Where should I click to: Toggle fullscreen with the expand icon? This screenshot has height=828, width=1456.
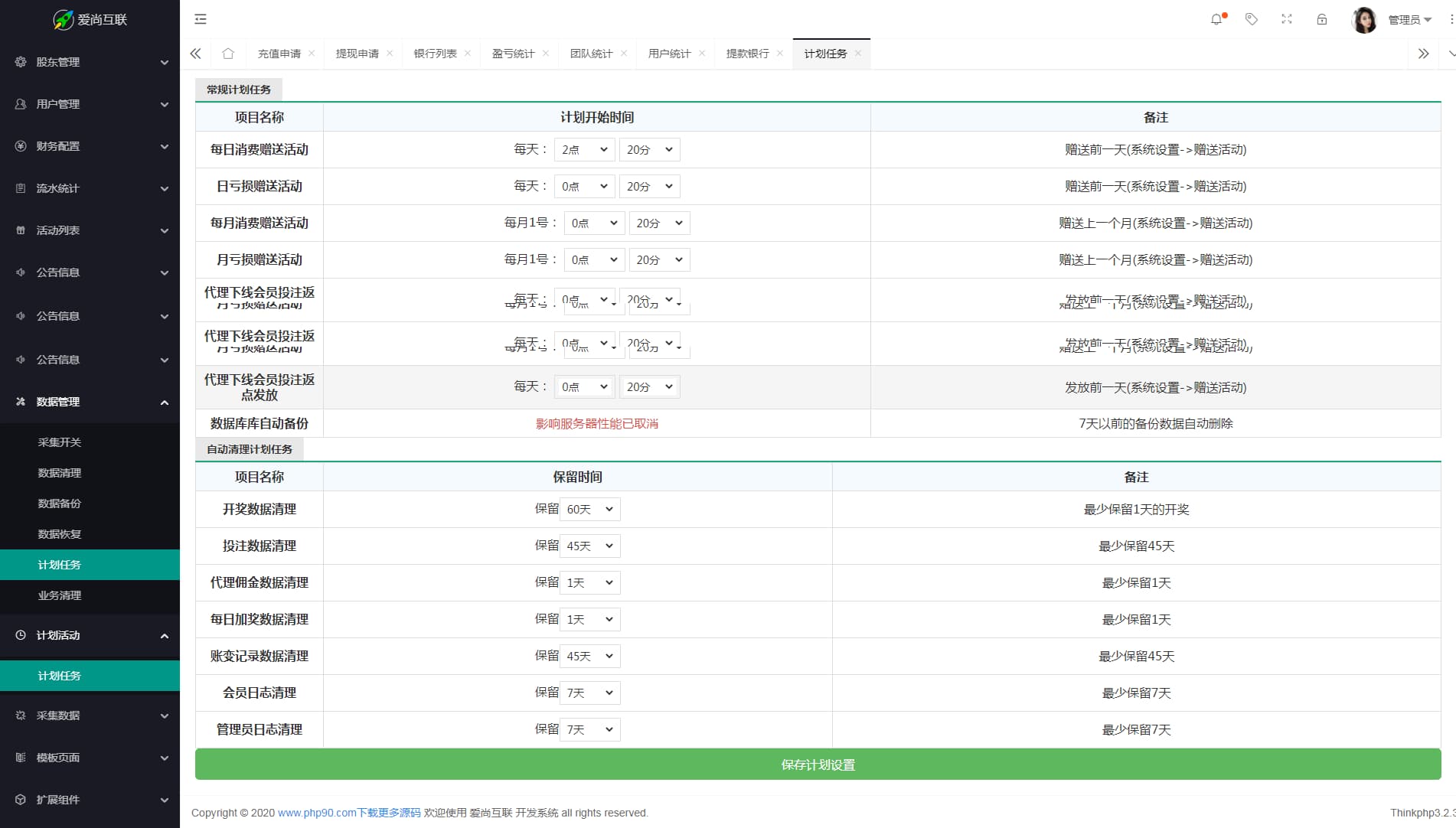point(1287,19)
